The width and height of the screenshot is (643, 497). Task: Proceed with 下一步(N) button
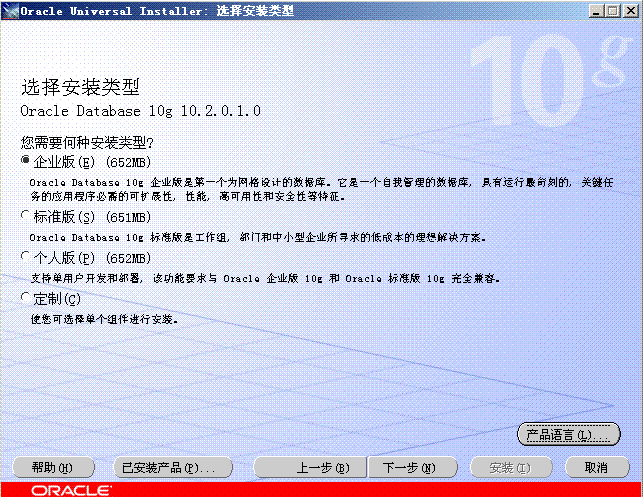(413, 467)
